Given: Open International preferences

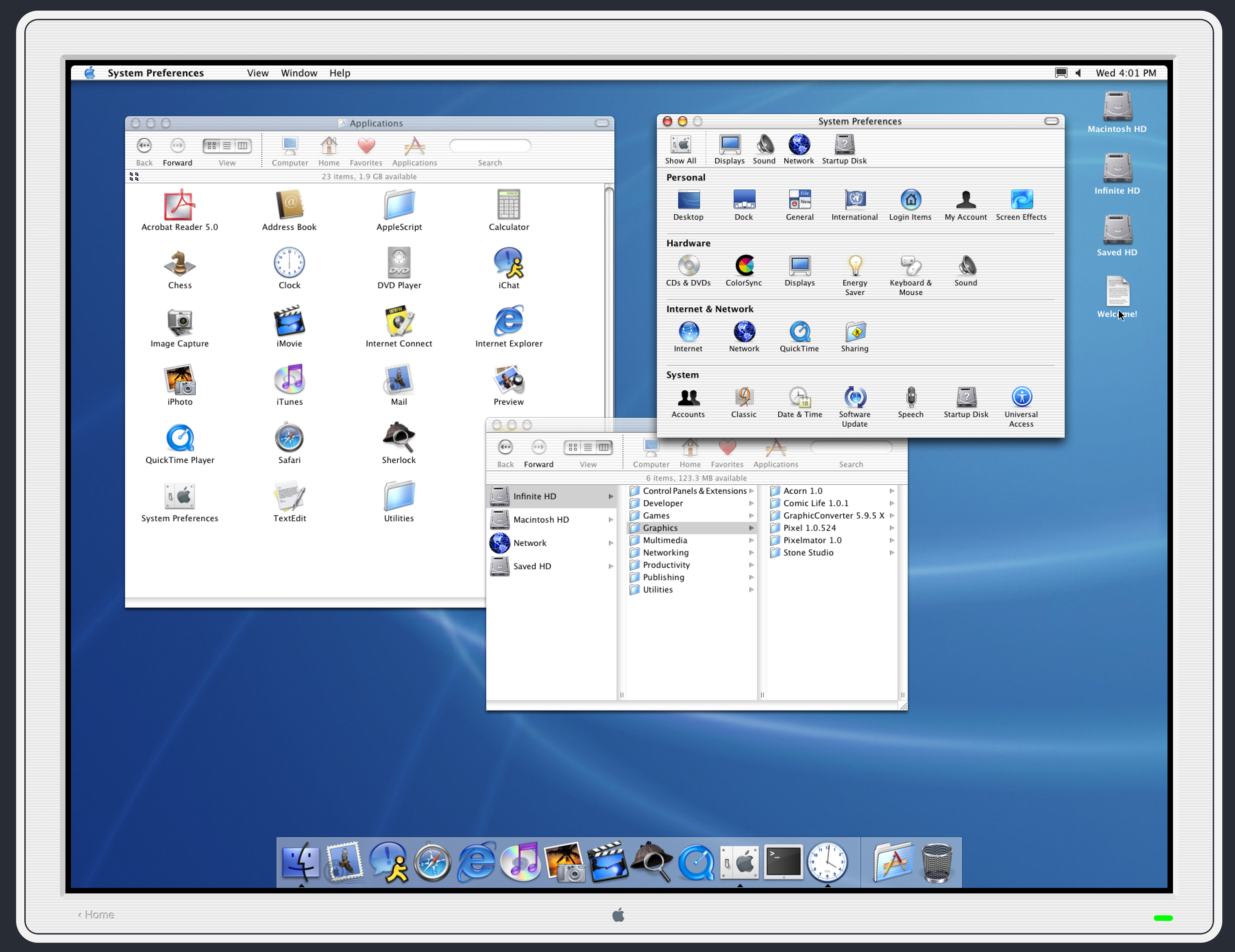Looking at the screenshot, I should pos(854,205).
